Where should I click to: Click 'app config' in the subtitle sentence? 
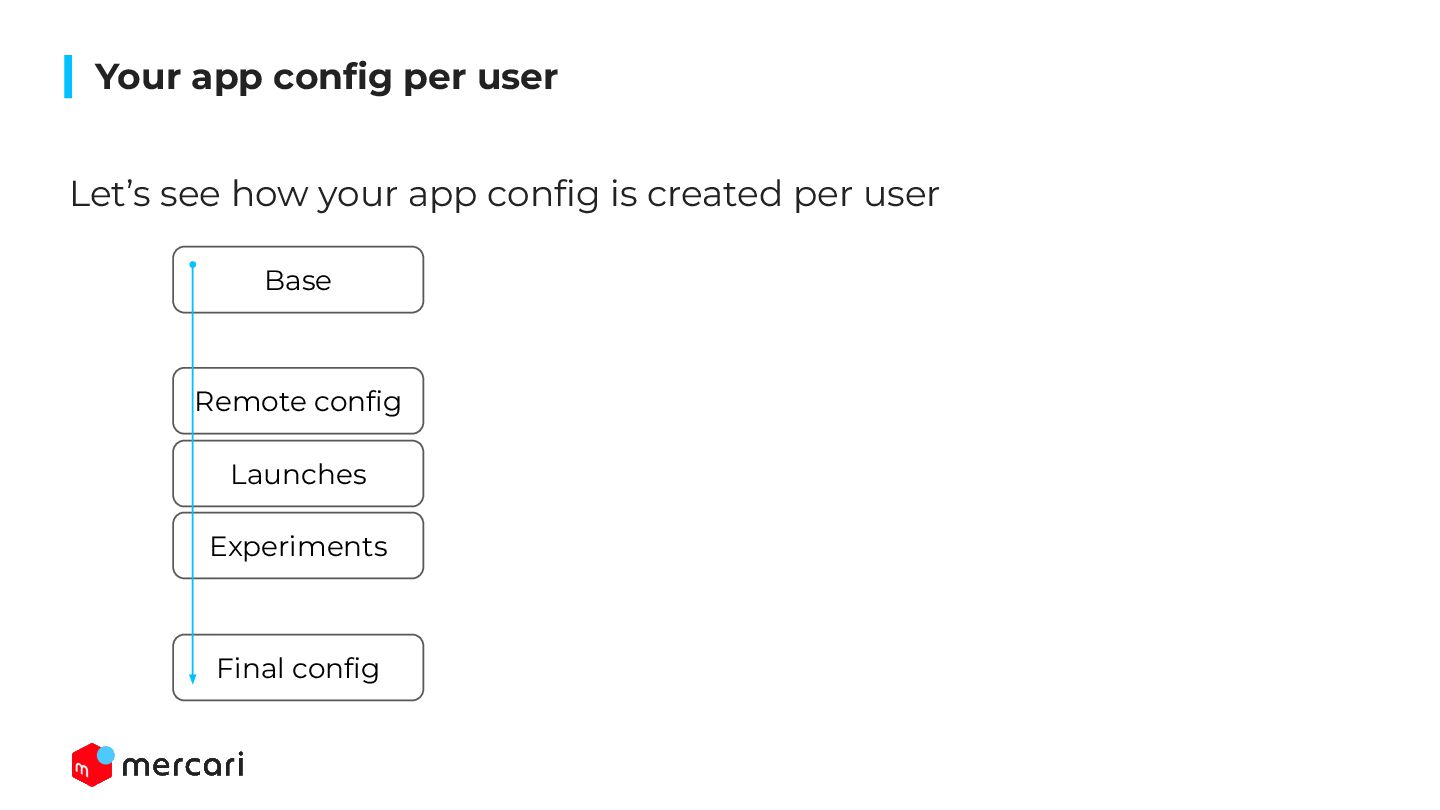pyautogui.click(x=503, y=194)
